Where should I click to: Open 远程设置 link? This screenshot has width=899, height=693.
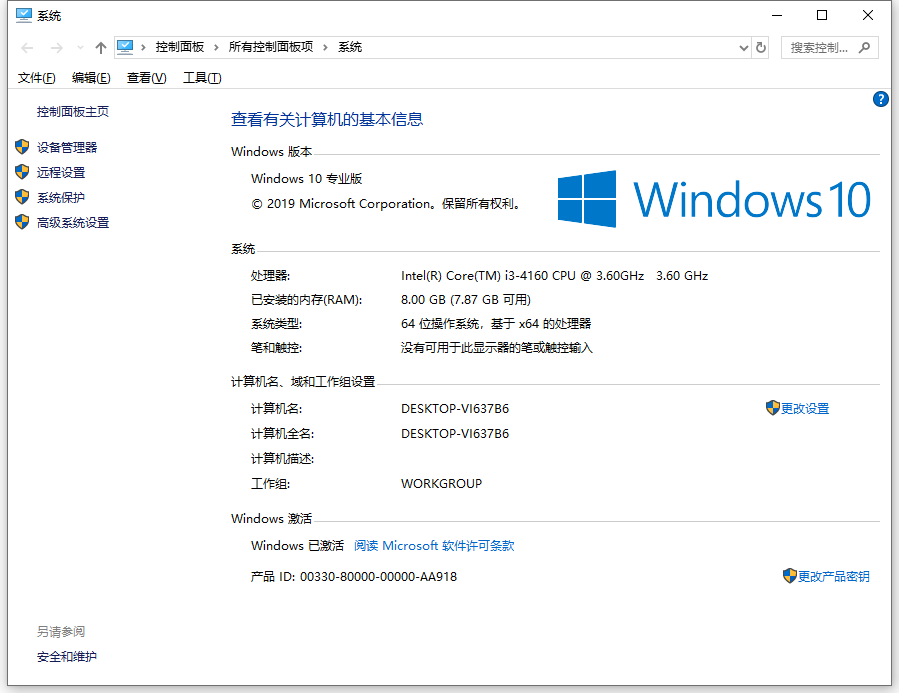(61, 173)
